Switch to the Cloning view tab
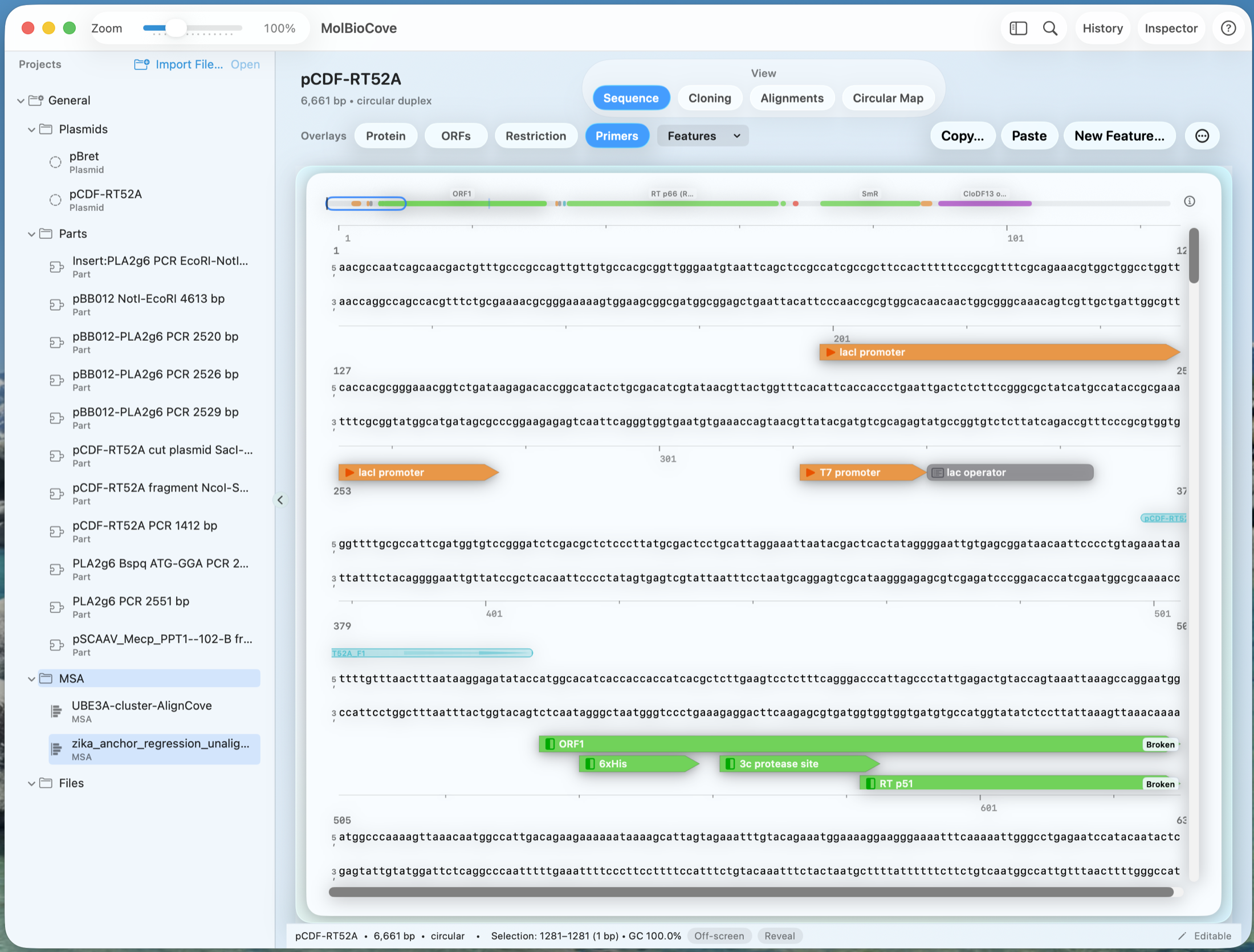 point(710,97)
